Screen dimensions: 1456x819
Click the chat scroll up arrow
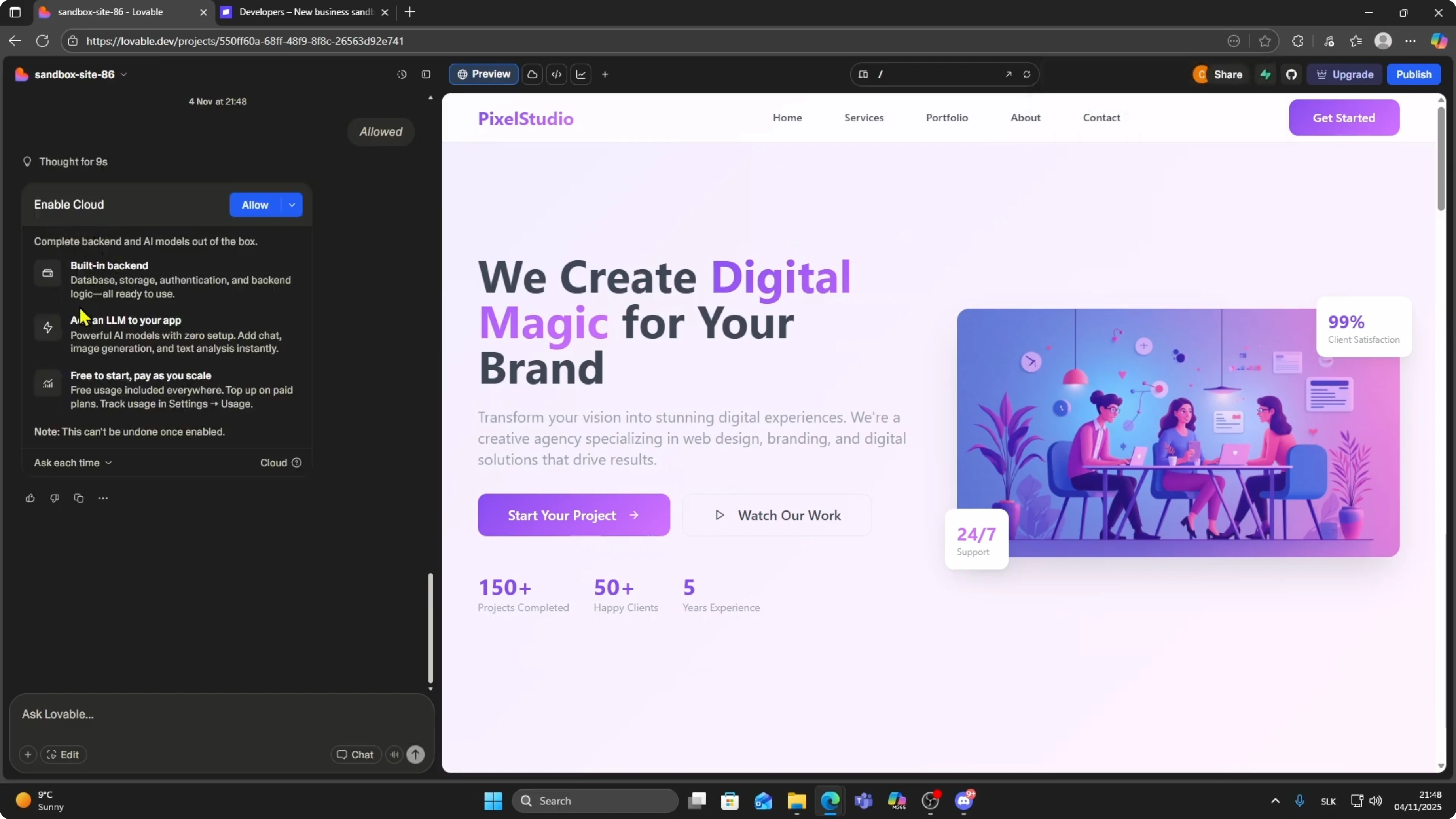pos(431,98)
